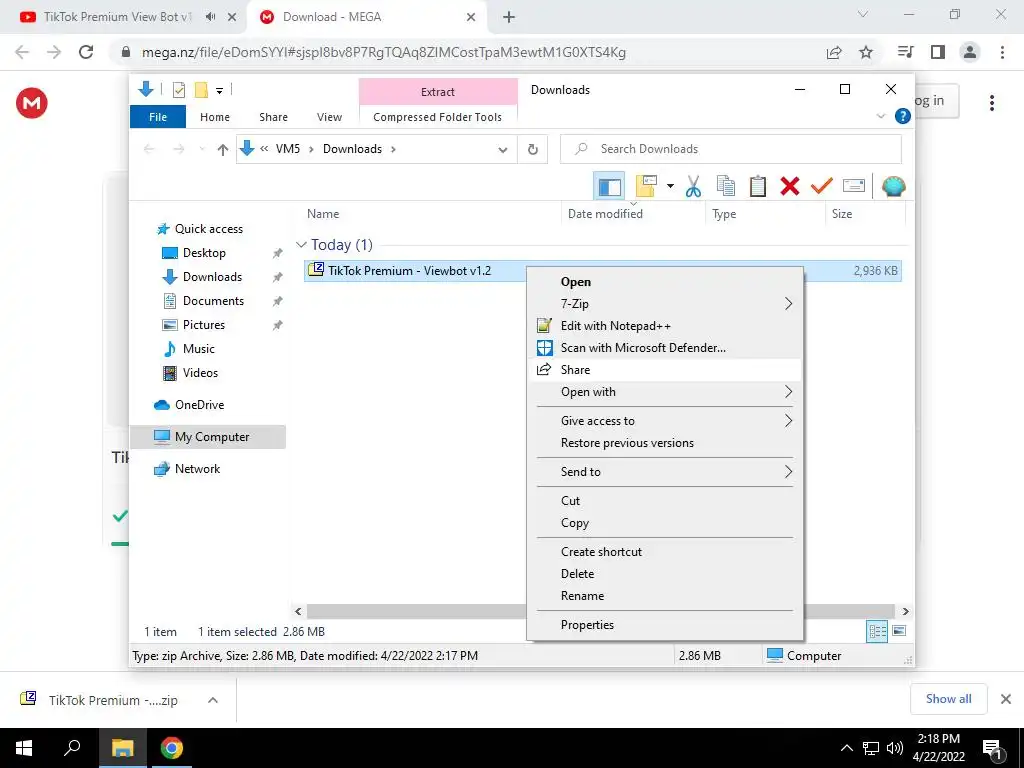Click File Explorer icon on taskbar
Viewport: 1024px width, 768px height.
[x=122, y=748]
